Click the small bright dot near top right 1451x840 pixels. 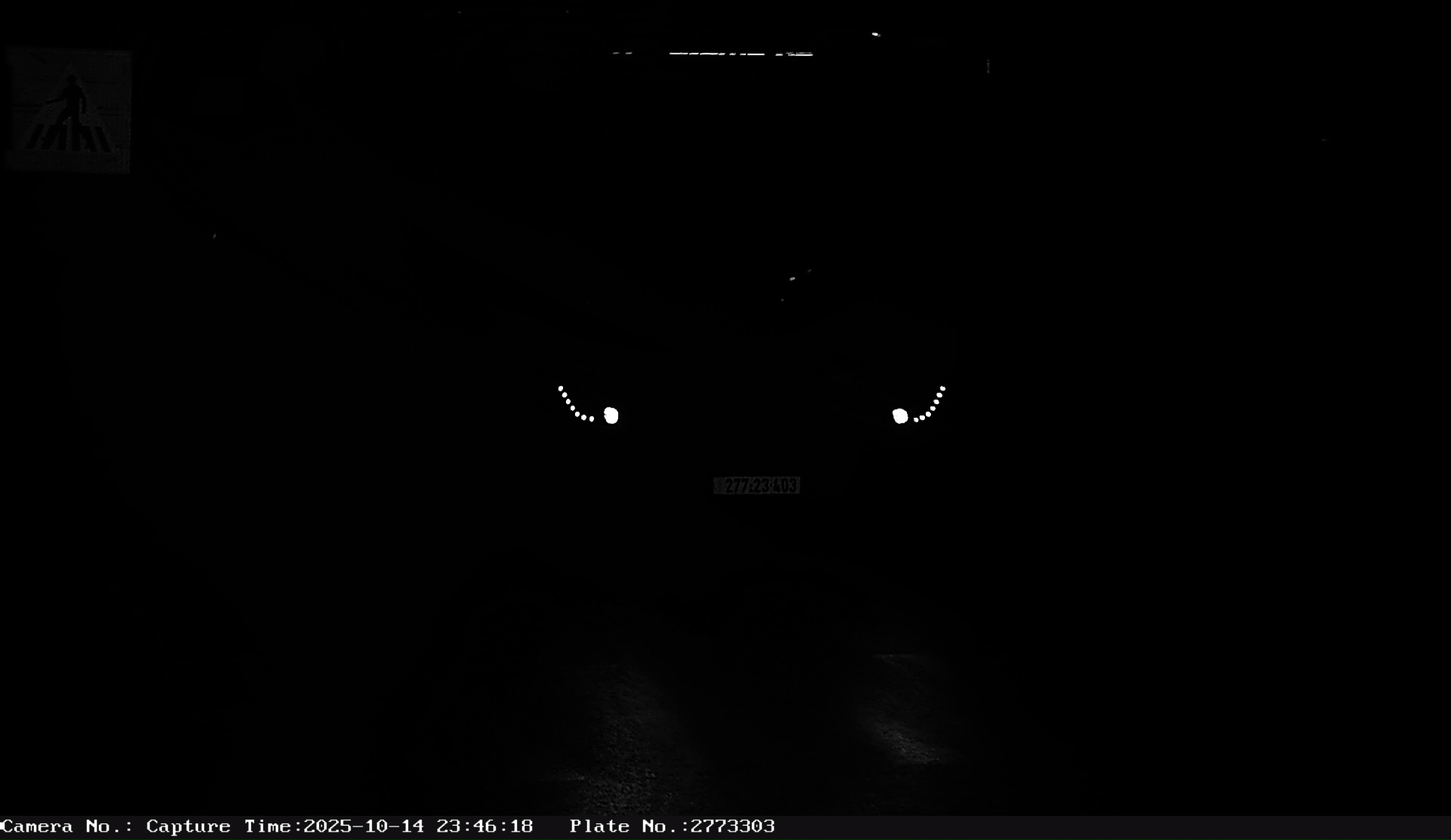click(x=875, y=34)
